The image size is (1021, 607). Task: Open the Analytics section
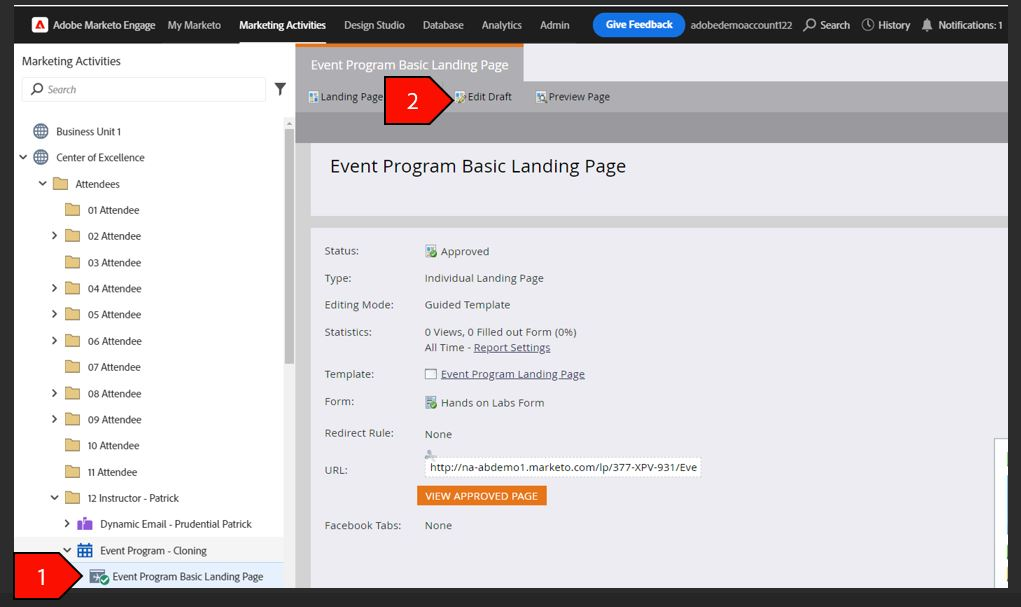point(501,25)
